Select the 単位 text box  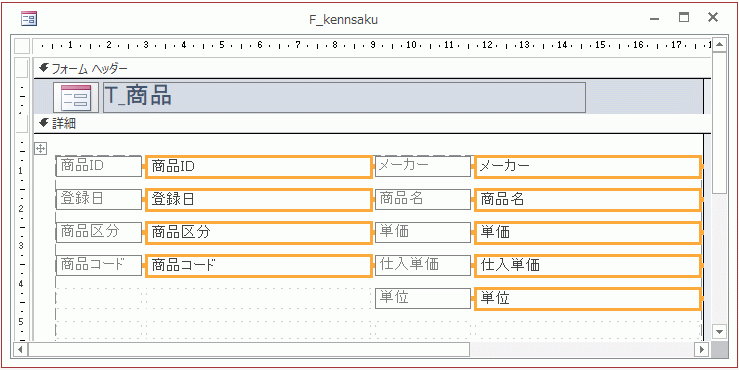588,299
